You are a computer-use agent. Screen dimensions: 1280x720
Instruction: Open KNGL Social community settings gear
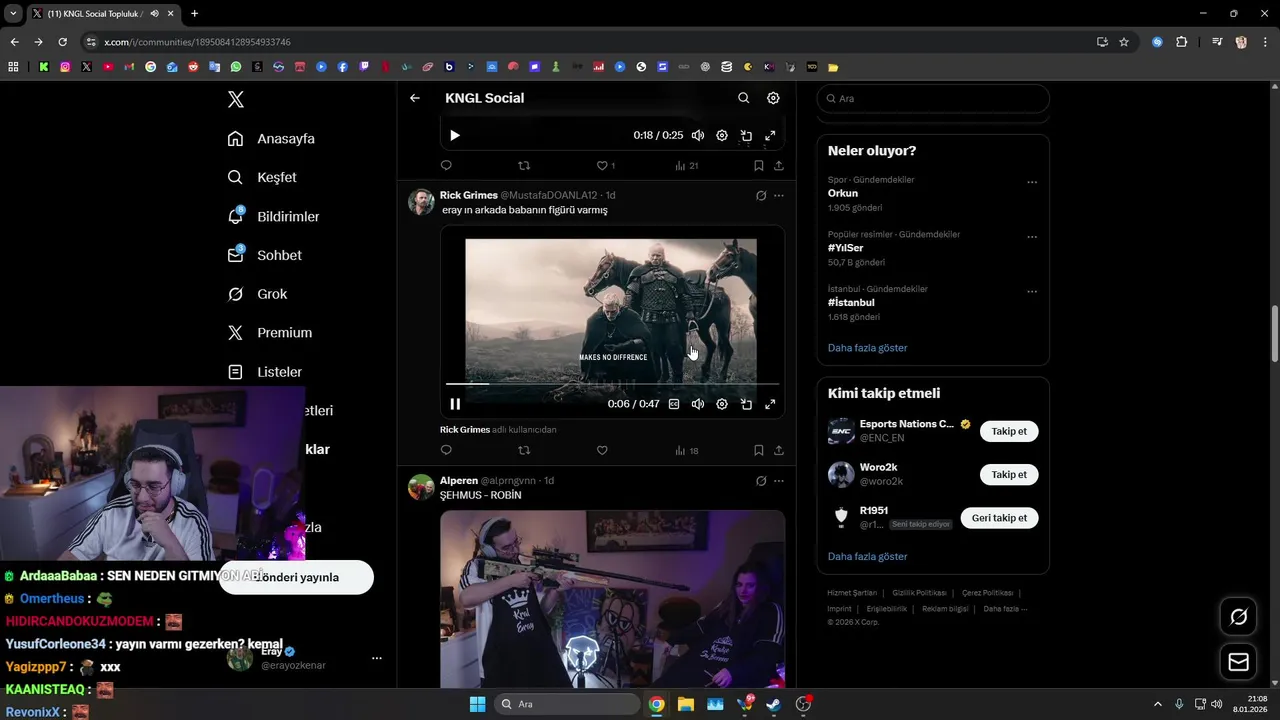pyautogui.click(x=773, y=98)
